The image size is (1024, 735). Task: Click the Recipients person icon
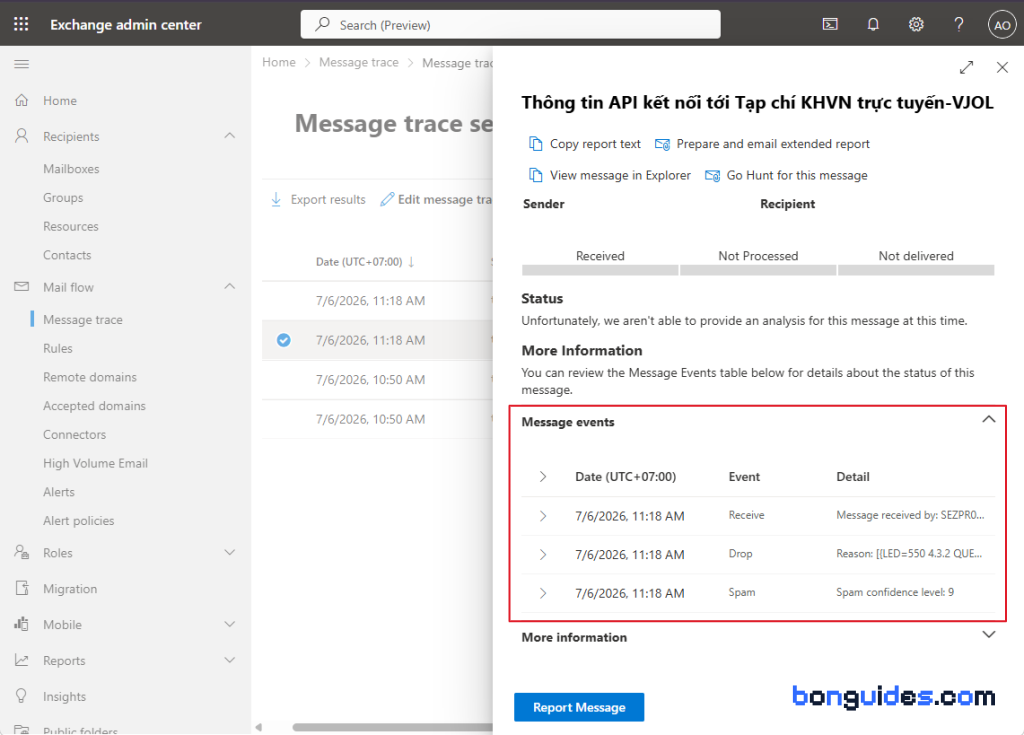click(x=22, y=136)
